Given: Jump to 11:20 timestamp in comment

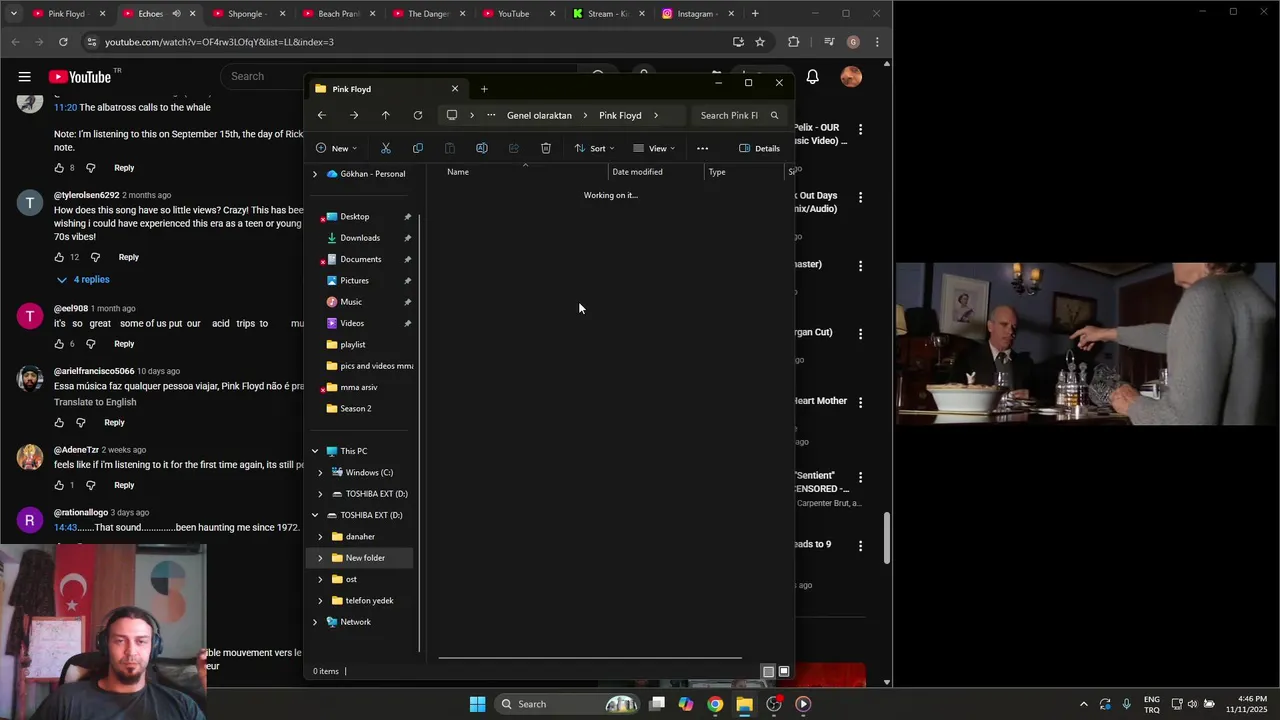Looking at the screenshot, I should coord(65,107).
